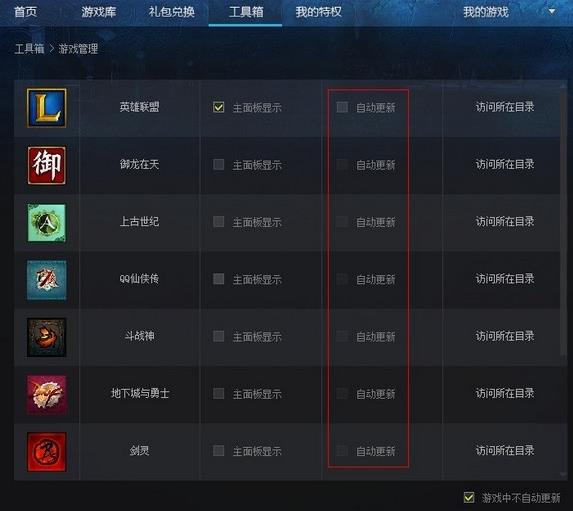This screenshot has height=511, width=573.
Task: Click the League of Legends game icon
Action: [x=47, y=108]
